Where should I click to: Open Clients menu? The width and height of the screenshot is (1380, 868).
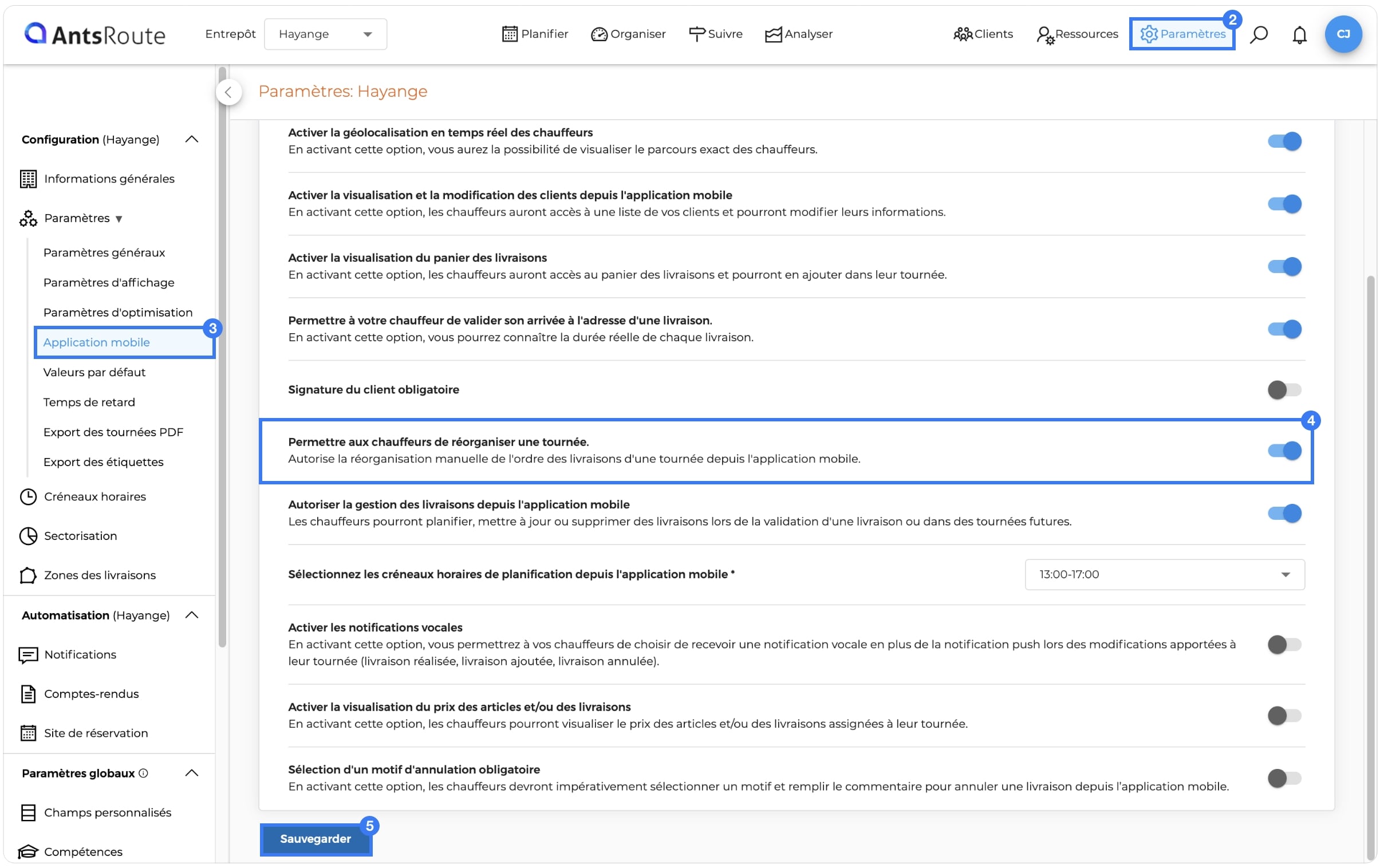click(x=983, y=34)
